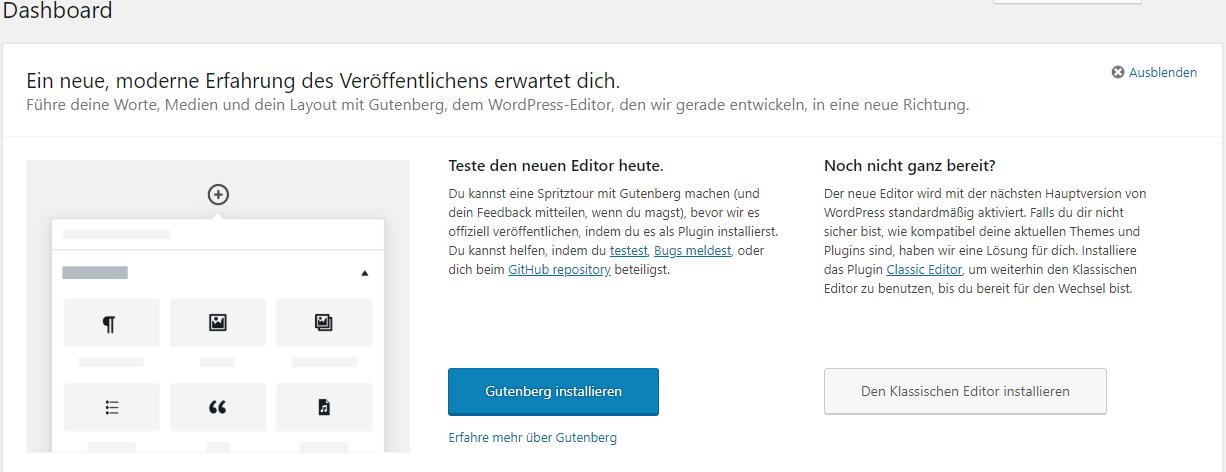Screen dimensions: 1226x472
Task: Select the audio file block icon
Action: [324, 407]
